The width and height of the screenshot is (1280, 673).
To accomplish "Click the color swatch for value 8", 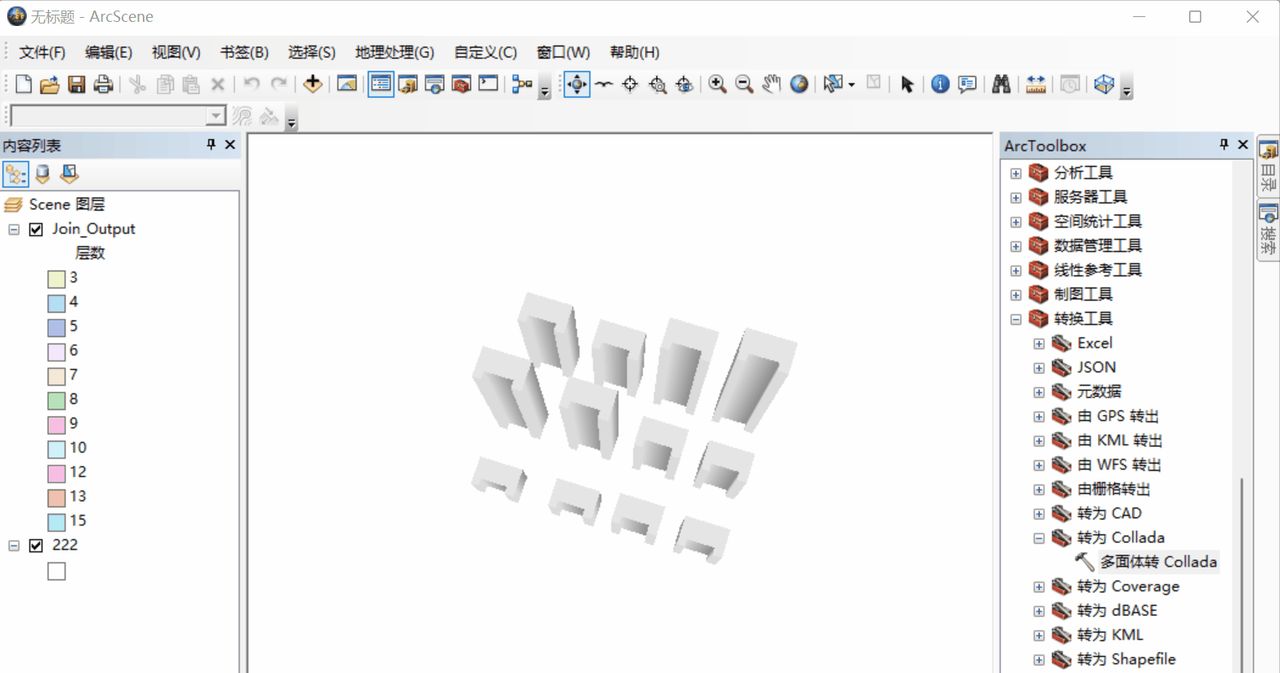I will (x=56, y=400).
